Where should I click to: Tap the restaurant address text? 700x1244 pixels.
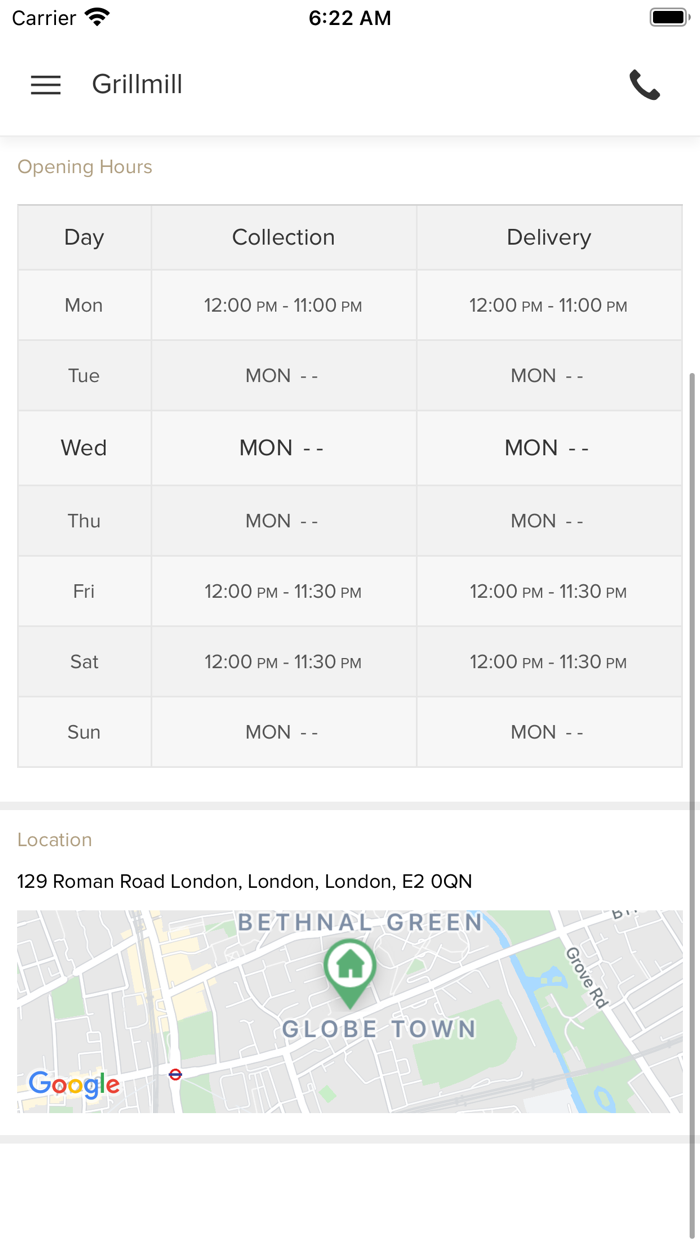(x=244, y=881)
